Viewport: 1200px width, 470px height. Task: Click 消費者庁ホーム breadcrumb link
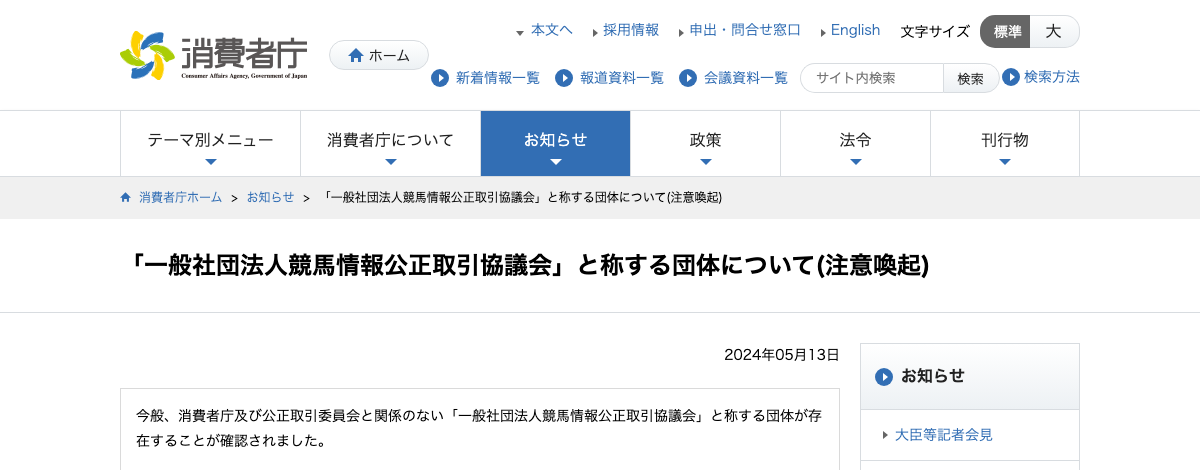181,197
